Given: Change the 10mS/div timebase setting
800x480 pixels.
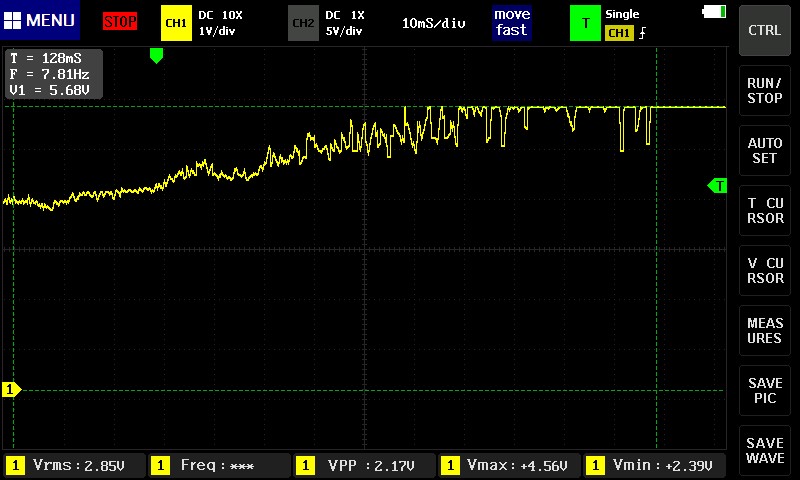Looking at the screenshot, I should 433,23.
